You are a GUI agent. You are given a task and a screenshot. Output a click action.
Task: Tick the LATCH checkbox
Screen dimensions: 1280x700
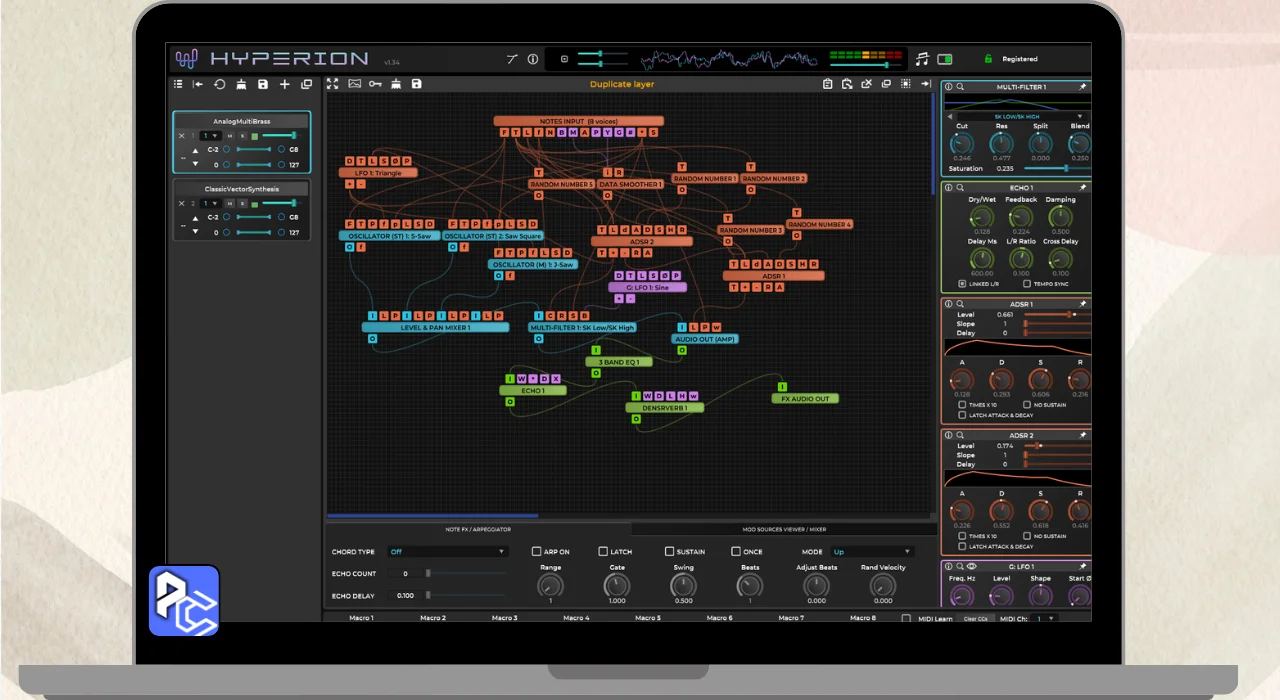[603, 551]
